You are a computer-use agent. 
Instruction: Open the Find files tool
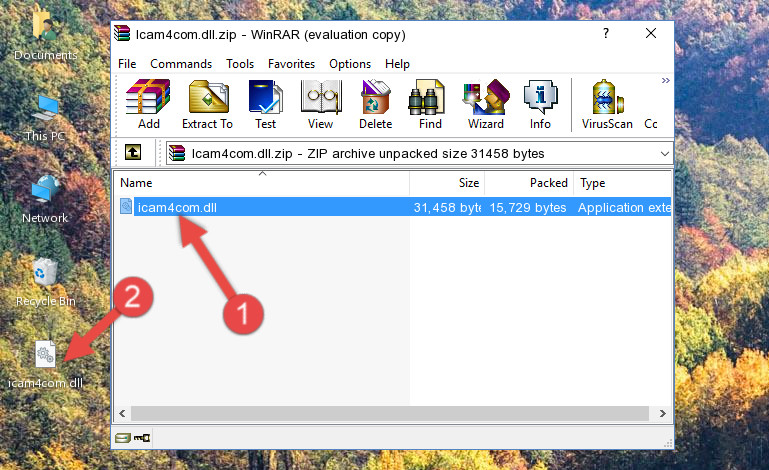coord(430,104)
